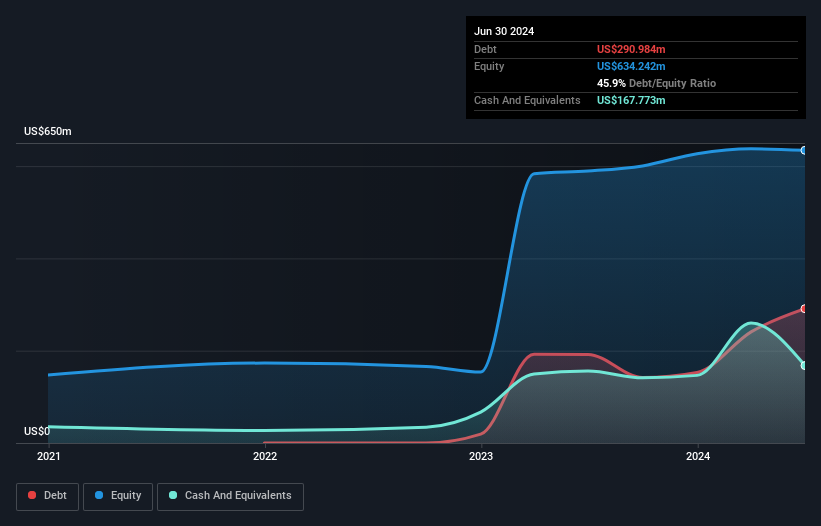
Task: Toggle the Equity series legend button
Action: point(118,496)
